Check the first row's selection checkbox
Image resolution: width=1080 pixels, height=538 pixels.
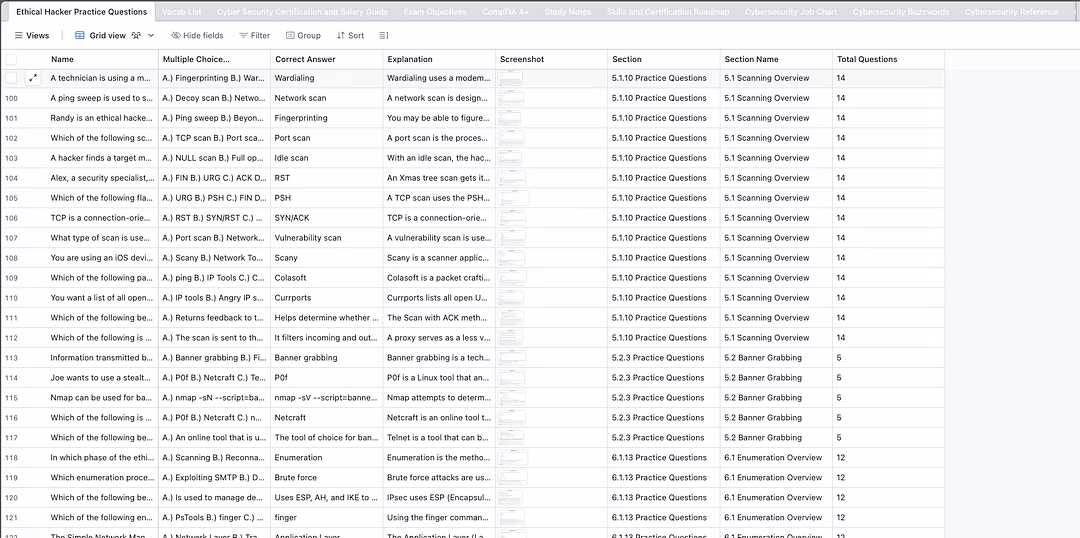click(x=11, y=78)
